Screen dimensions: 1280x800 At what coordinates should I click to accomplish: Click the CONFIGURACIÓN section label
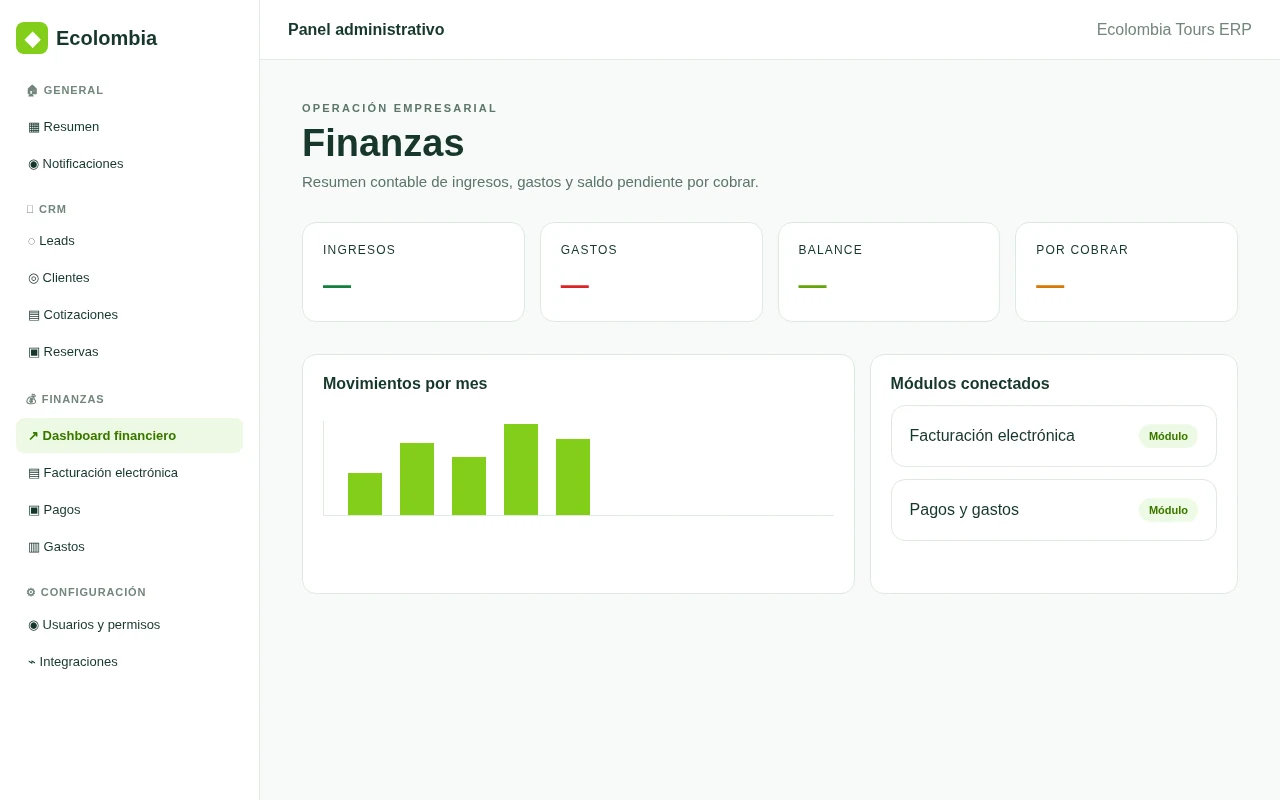click(x=86, y=592)
